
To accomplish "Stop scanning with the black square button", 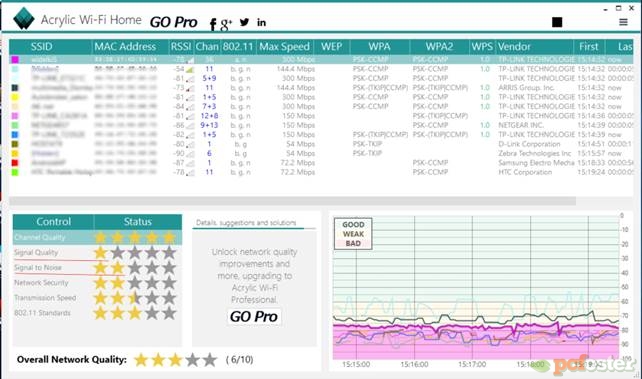I will 557,22.
